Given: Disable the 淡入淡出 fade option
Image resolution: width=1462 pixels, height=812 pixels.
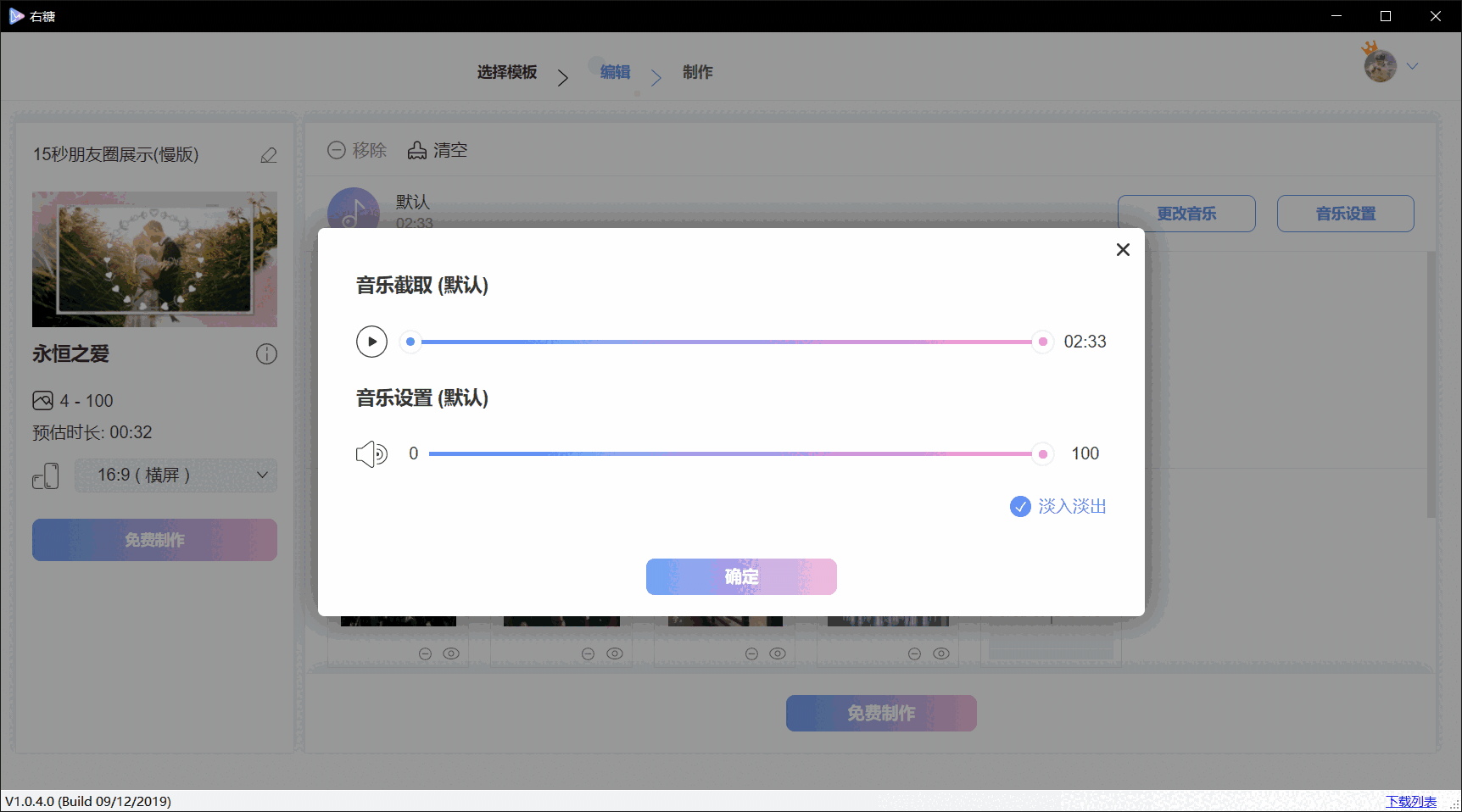Looking at the screenshot, I should tap(1019, 506).
